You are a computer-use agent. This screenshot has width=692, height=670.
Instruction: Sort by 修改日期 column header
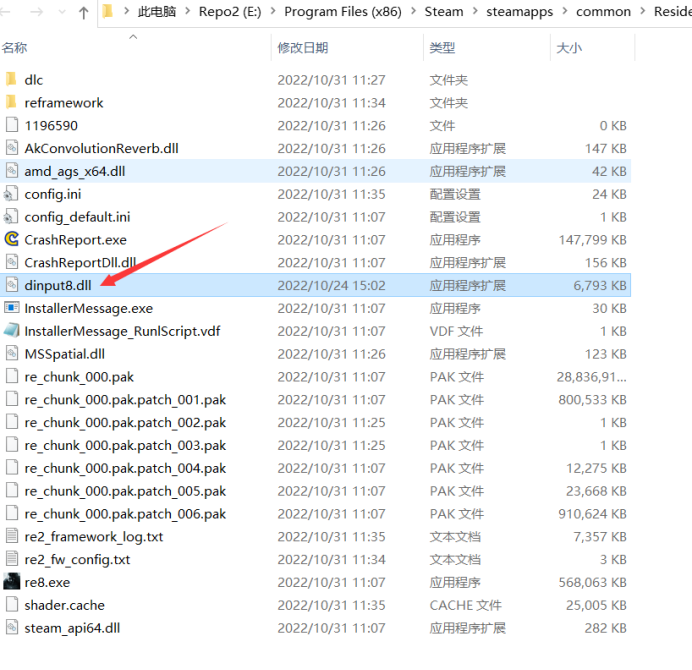pyautogui.click(x=303, y=48)
